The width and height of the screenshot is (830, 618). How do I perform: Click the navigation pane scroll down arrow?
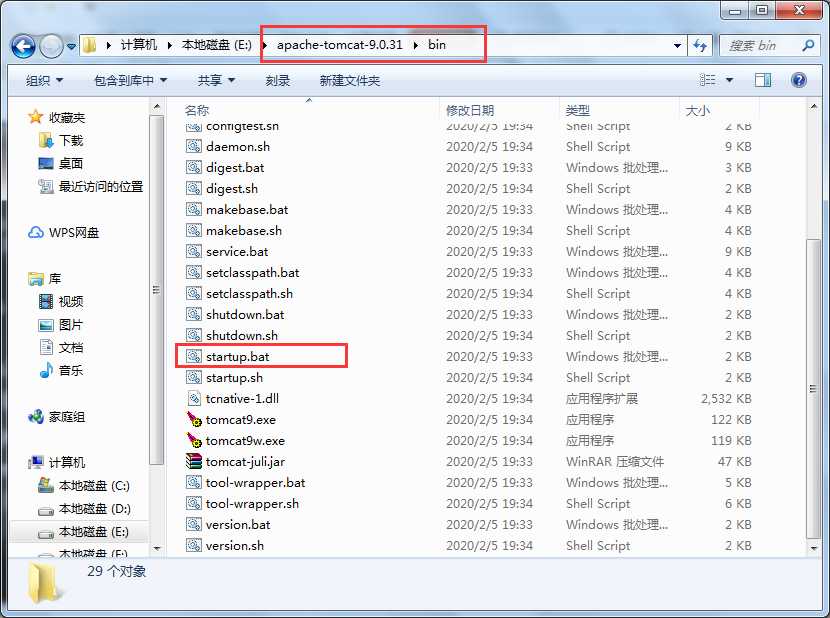point(157,548)
